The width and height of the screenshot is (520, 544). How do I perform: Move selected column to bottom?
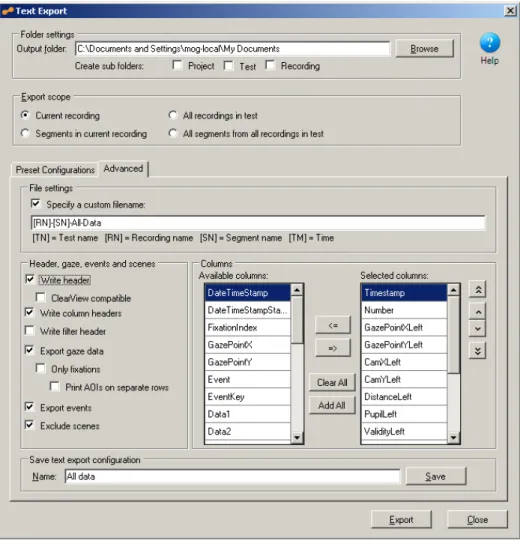coord(478,351)
